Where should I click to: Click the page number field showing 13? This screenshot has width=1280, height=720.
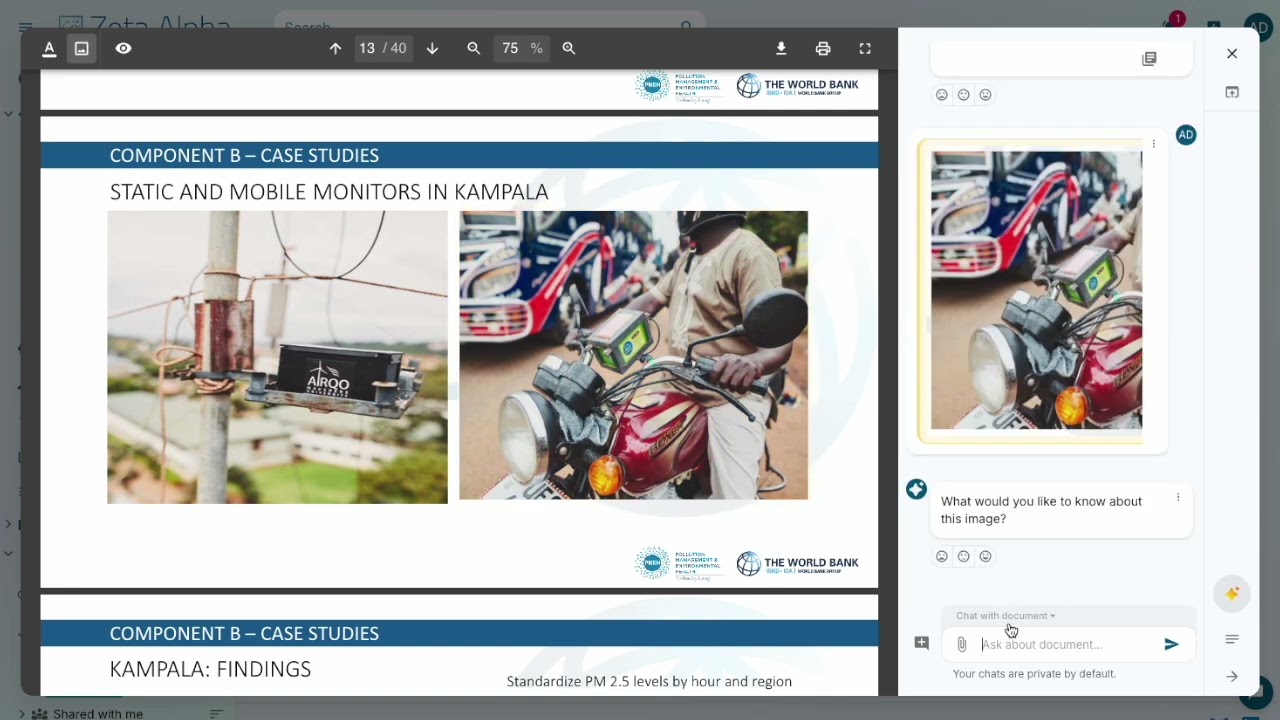[x=367, y=48]
